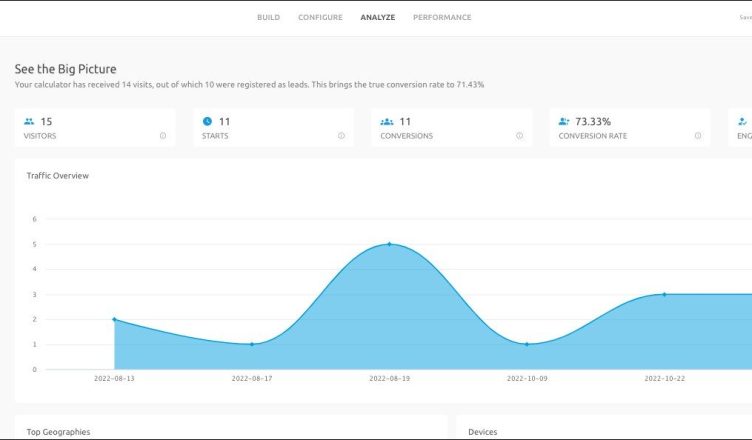This screenshot has width=752, height=440.
Task: Show info tooltip on Conversions card
Action: pyautogui.click(x=519, y=136)
